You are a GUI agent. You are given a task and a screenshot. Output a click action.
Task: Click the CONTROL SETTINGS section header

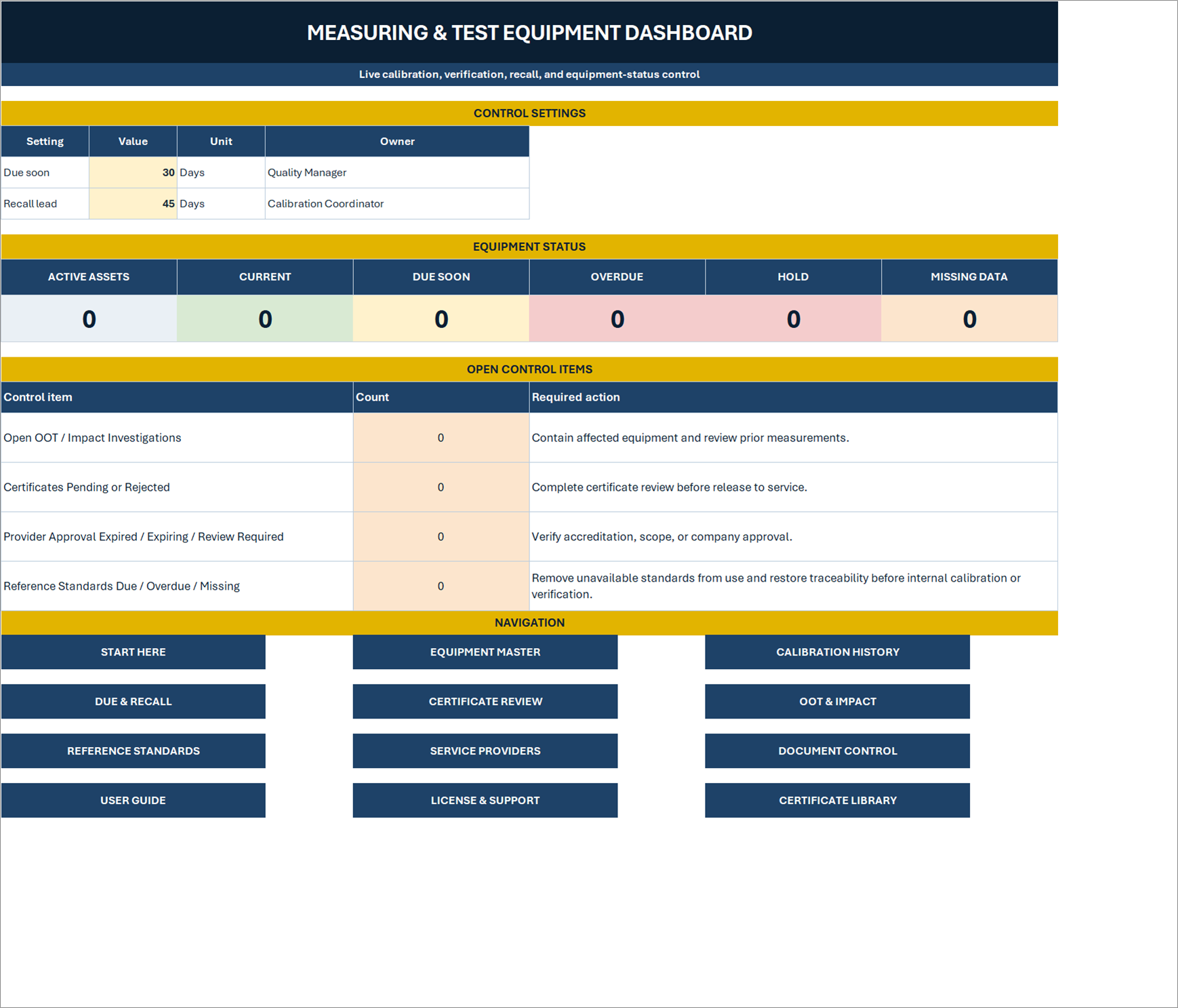tap(529, 113)
